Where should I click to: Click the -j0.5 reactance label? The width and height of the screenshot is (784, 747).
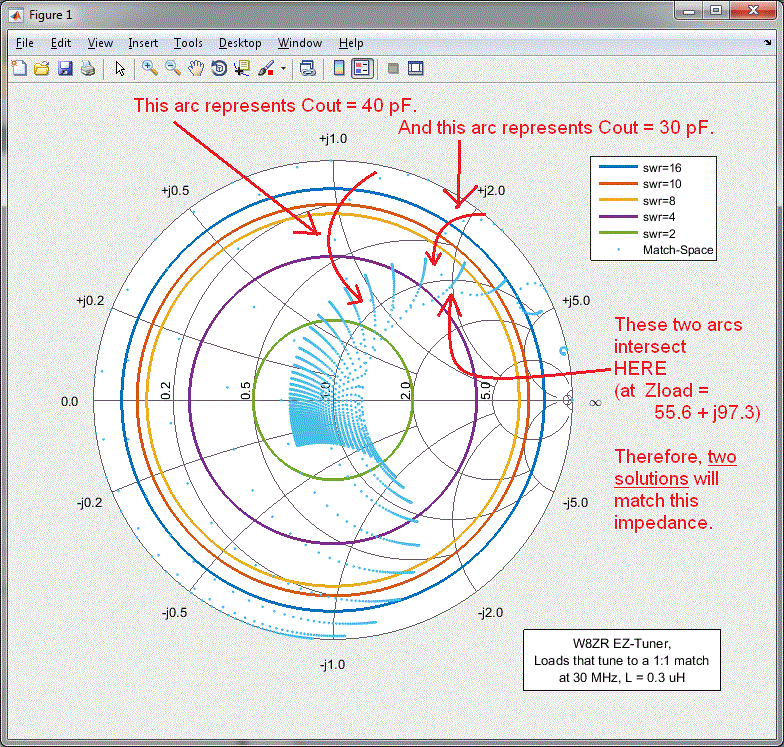click(174, 612)
